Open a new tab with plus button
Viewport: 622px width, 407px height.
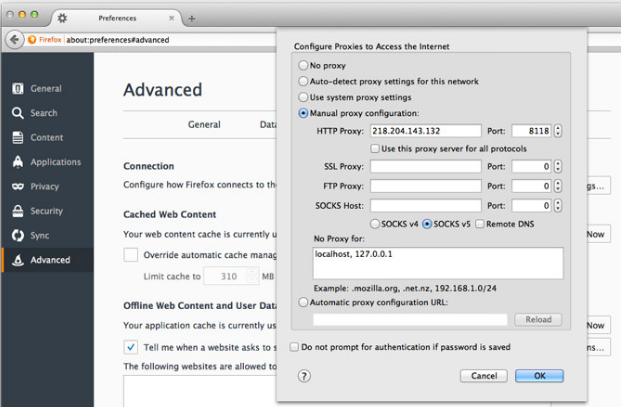tap(191, 18)
